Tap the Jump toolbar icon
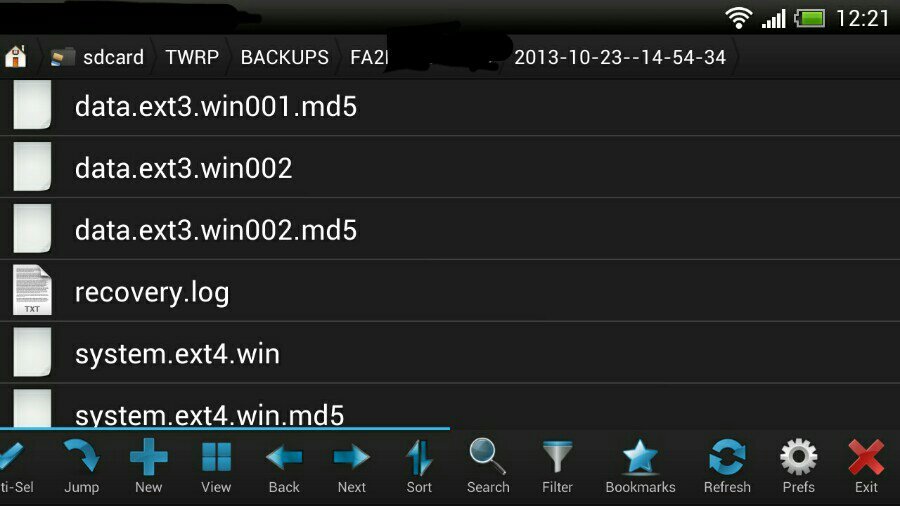The height and width of the screenshot is (506, 900). 81,466
